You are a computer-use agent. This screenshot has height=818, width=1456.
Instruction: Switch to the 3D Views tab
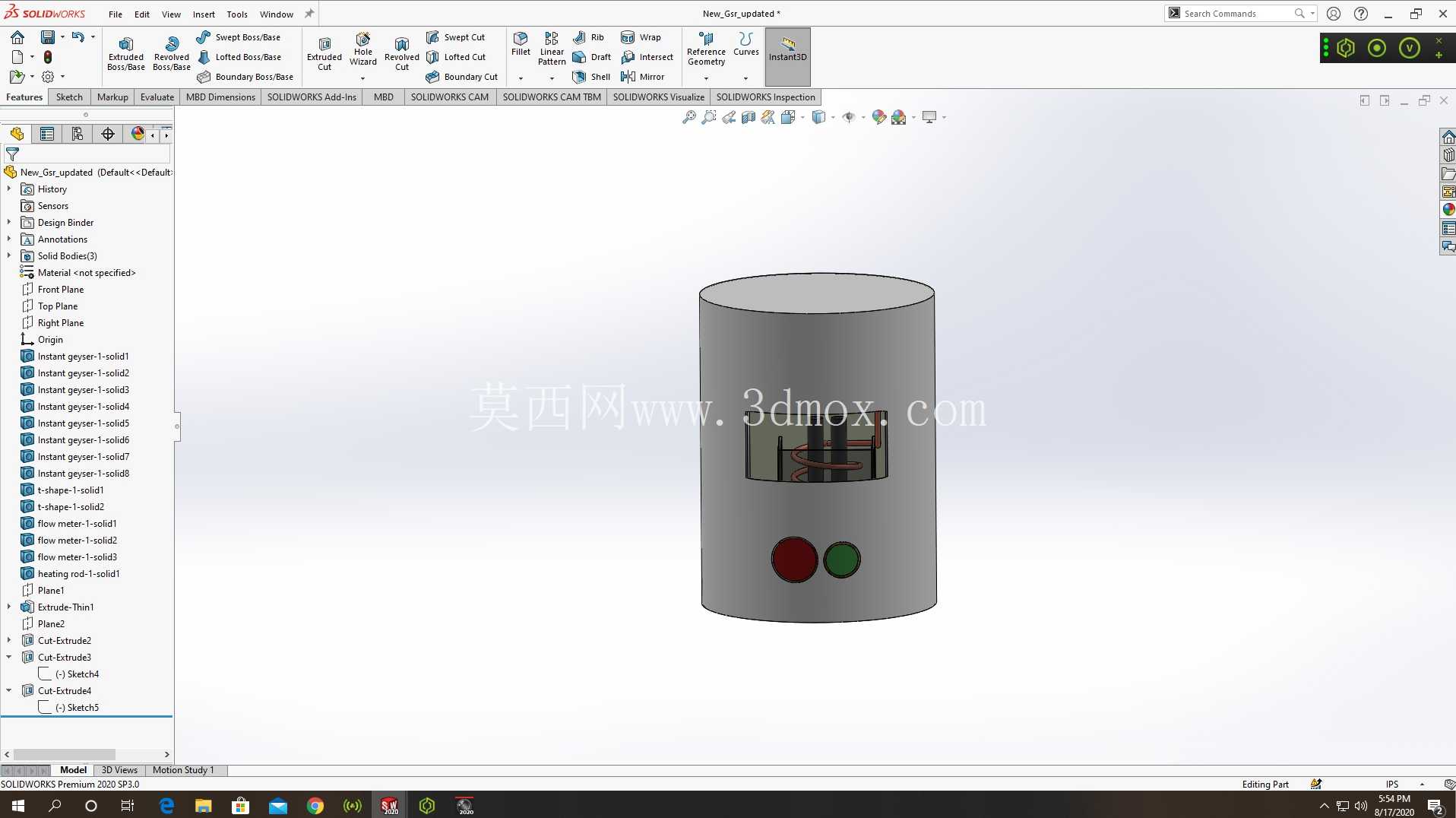click(x=119, y=770)
